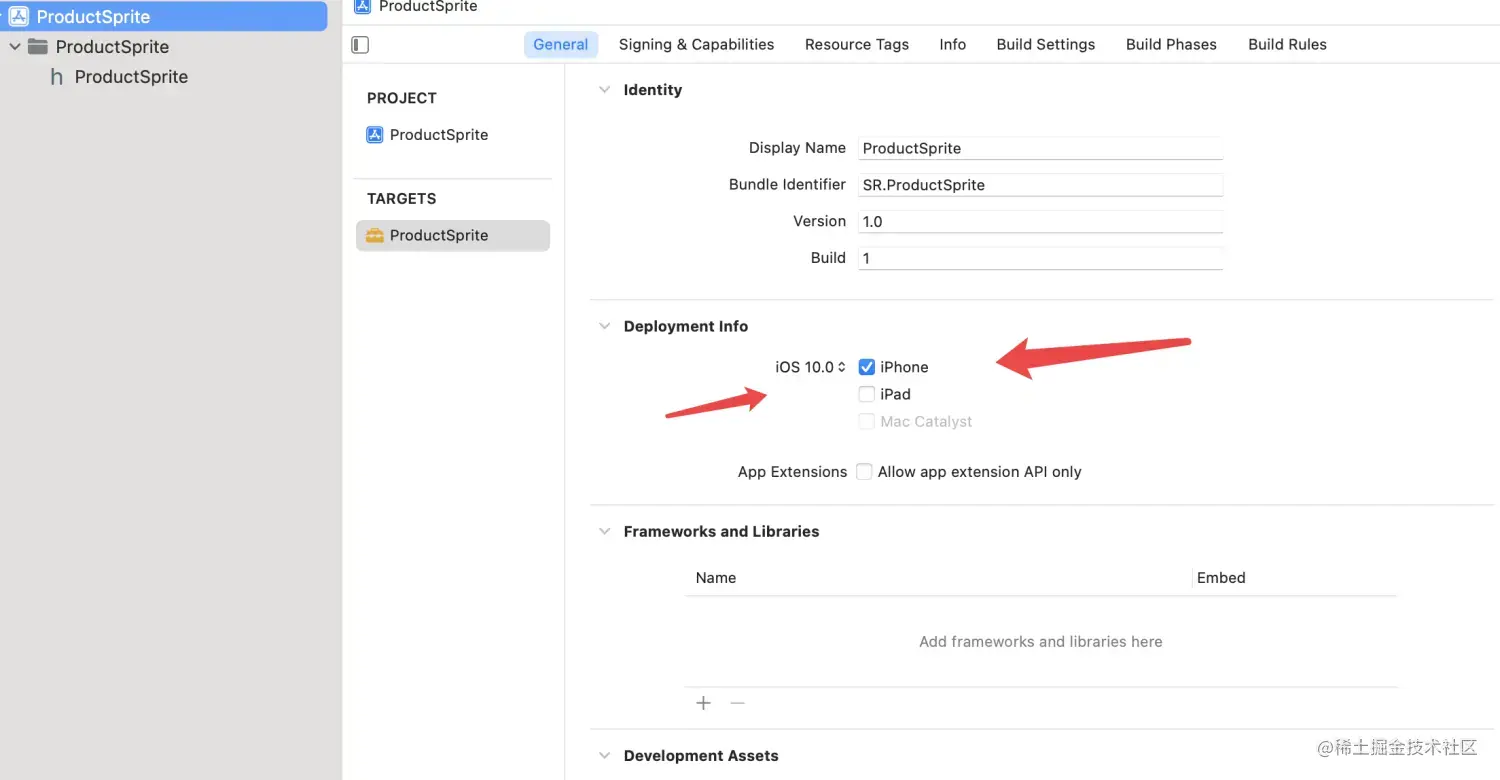Open the Build Phases tab
This screenshot has height=780, width=1500.
point(1171,44)
